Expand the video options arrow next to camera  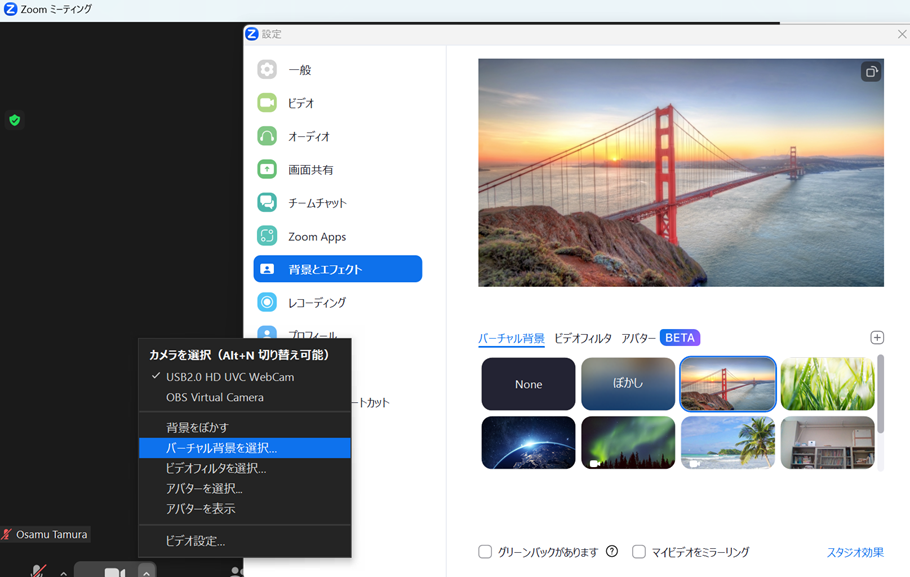[146, 572]
